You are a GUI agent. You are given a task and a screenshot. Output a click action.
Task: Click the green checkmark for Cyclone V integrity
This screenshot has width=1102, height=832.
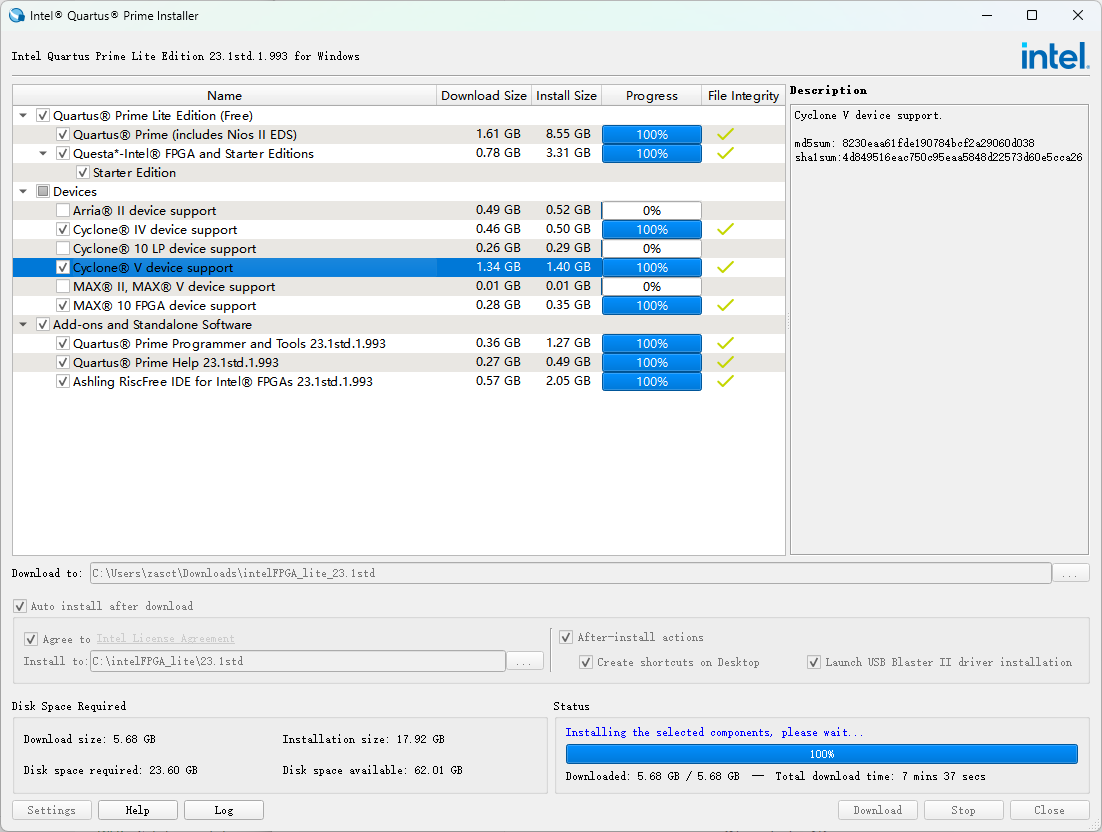click(x=725, y=267)
